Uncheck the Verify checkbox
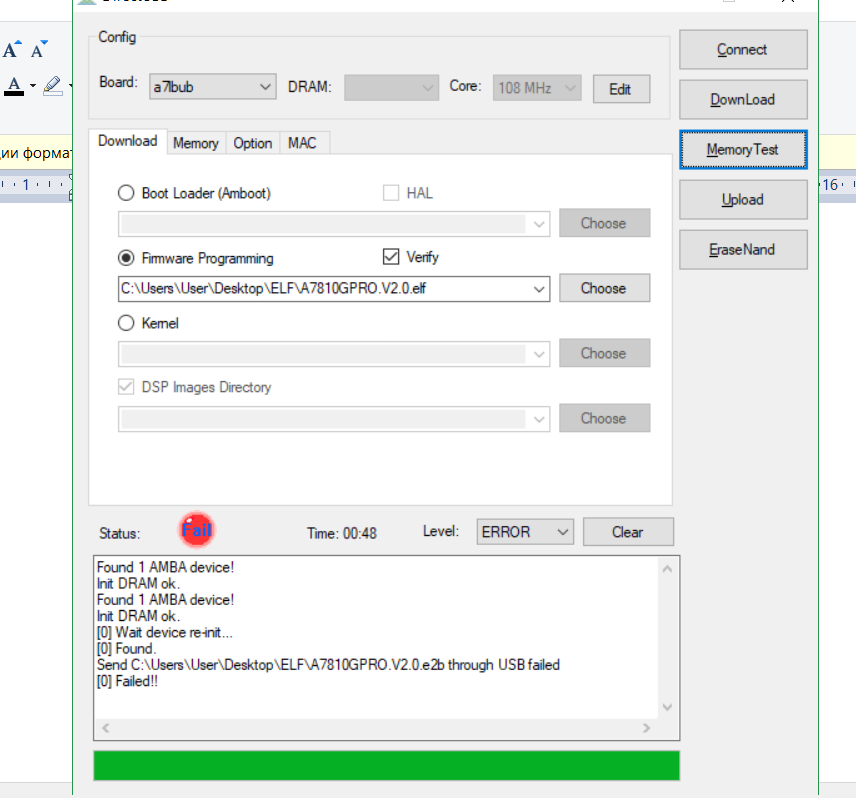This screenshot has height=798, width=856. (x=391, y=257)
